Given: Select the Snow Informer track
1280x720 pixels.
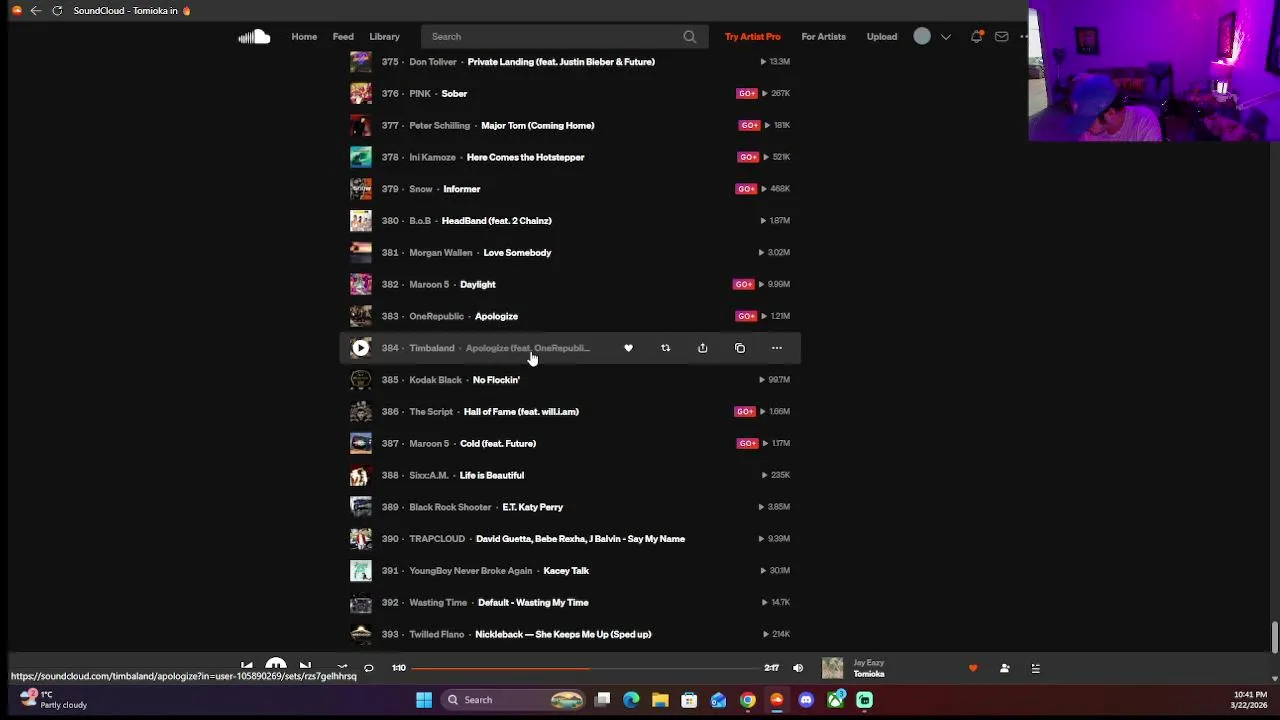Looking at the screenshot, I should point(461,189).
